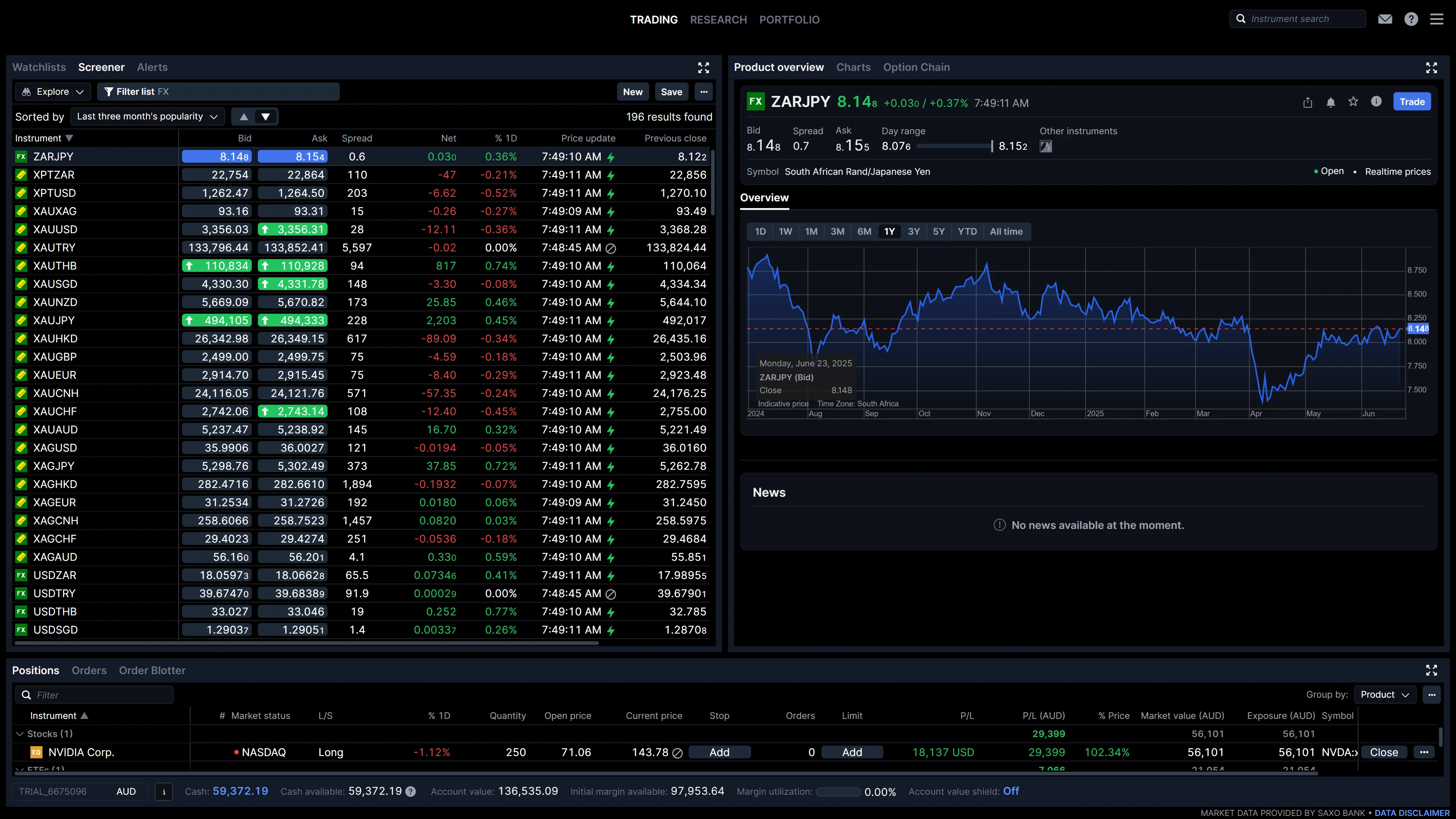Open the Charts tab
Screen dimensions: 1456x819
click(x=854, y=67)
